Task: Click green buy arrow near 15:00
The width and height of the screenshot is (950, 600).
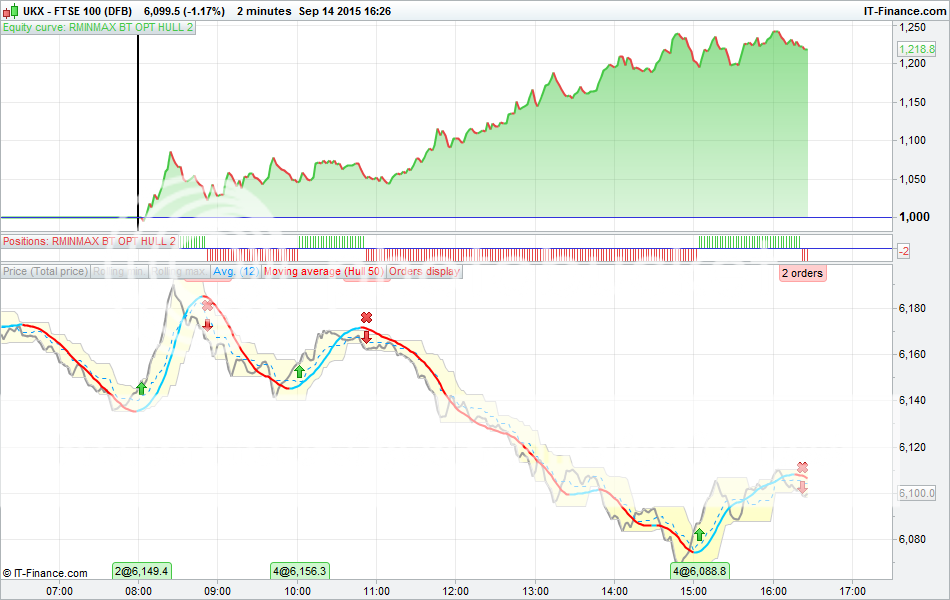Action: pos(700,535)
